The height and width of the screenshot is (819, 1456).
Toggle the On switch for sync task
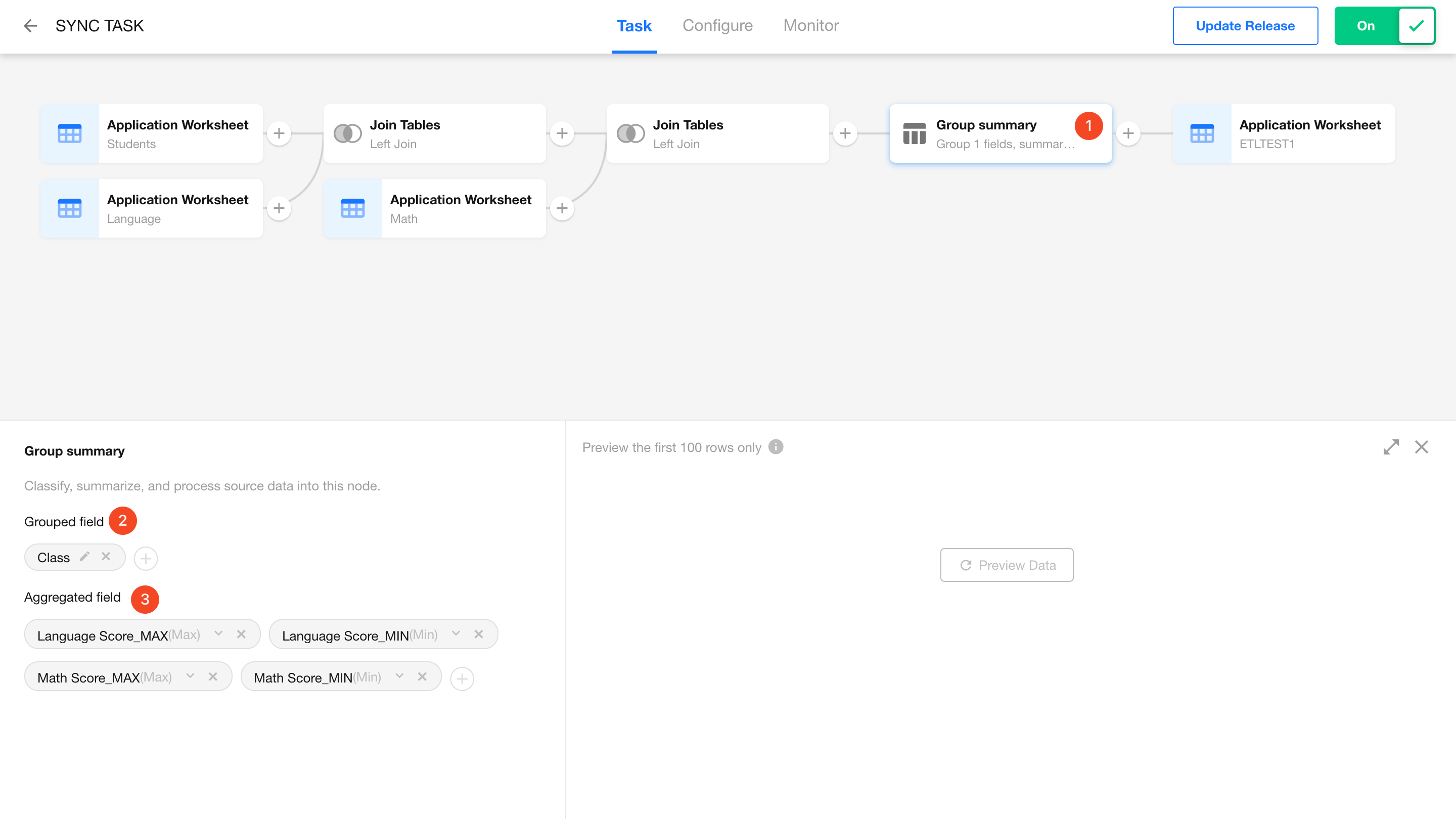1384,26
